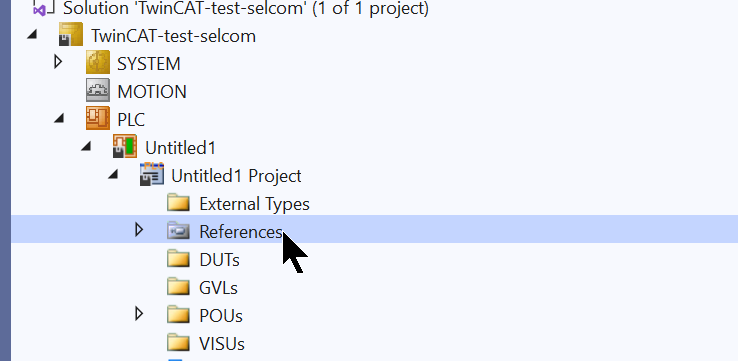Image resolution: width=738 pixels, height=361 pixels.
Task: Collapse the TwinCAT-test-selcom project node
Action: (x=32, y=34)
